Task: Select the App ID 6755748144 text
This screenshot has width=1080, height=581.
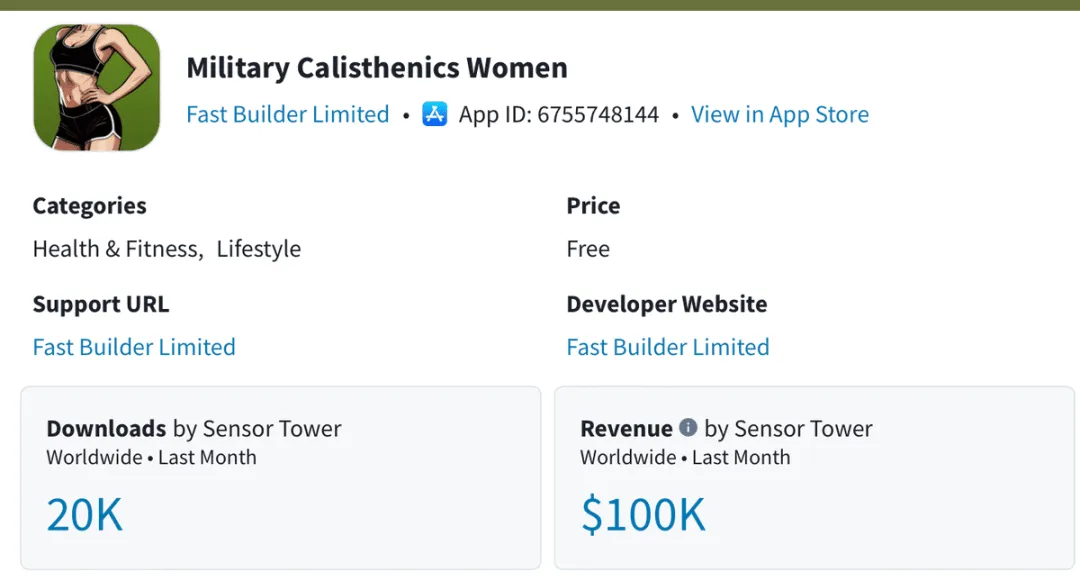Action: coord(559,114)
